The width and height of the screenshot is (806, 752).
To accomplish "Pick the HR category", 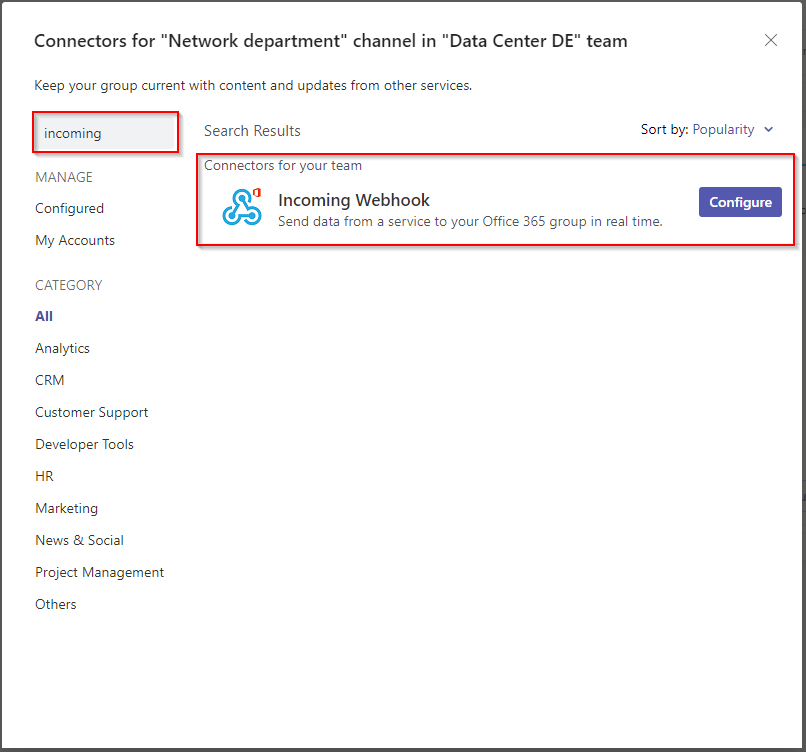I will 44,476.
